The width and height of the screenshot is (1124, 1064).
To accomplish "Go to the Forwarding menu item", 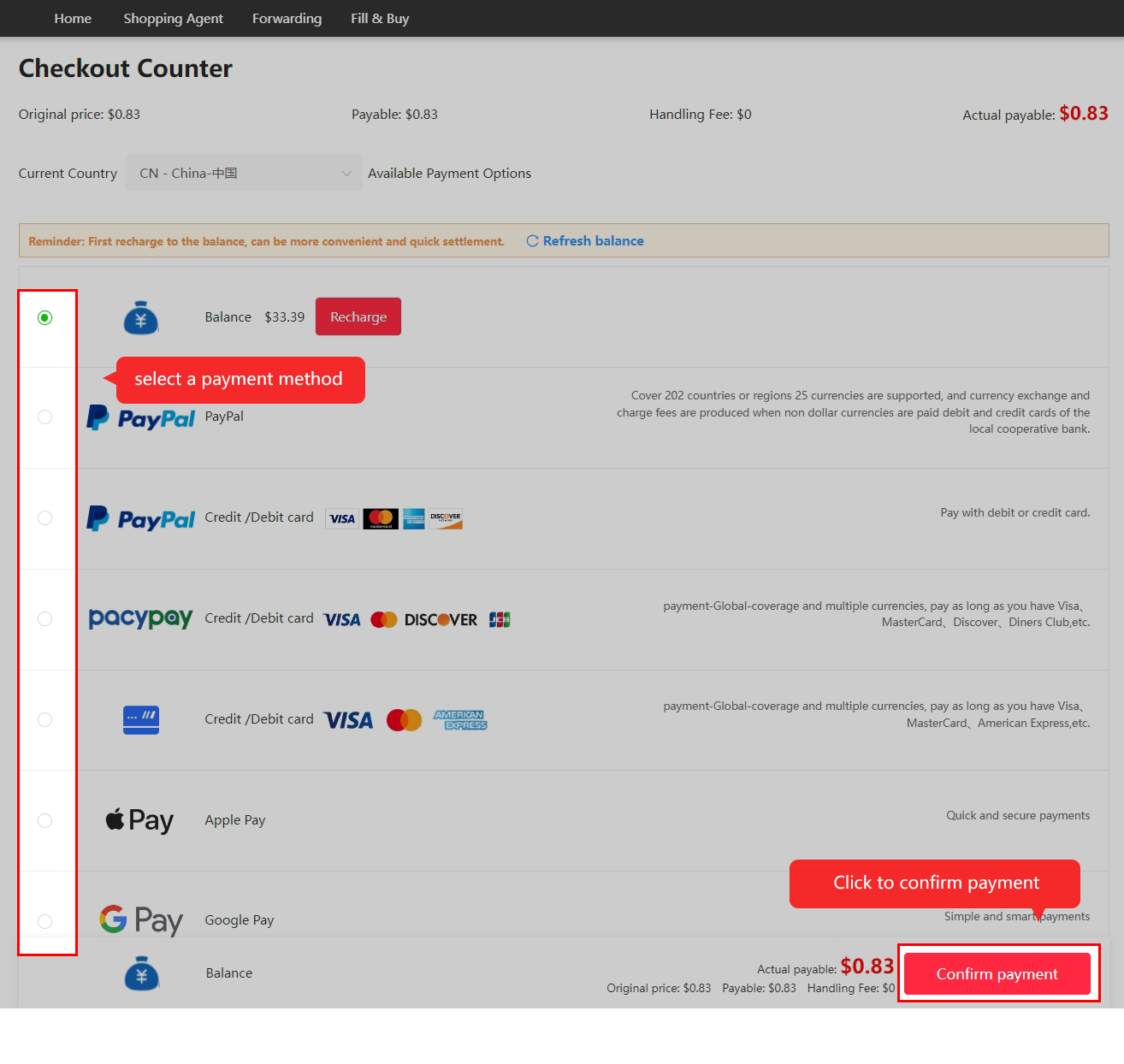I will [x=287, y=18].
